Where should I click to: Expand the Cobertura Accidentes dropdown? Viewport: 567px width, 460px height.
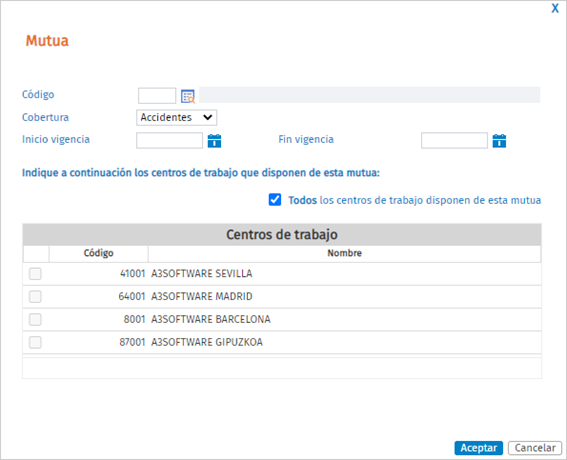[176, 118]
